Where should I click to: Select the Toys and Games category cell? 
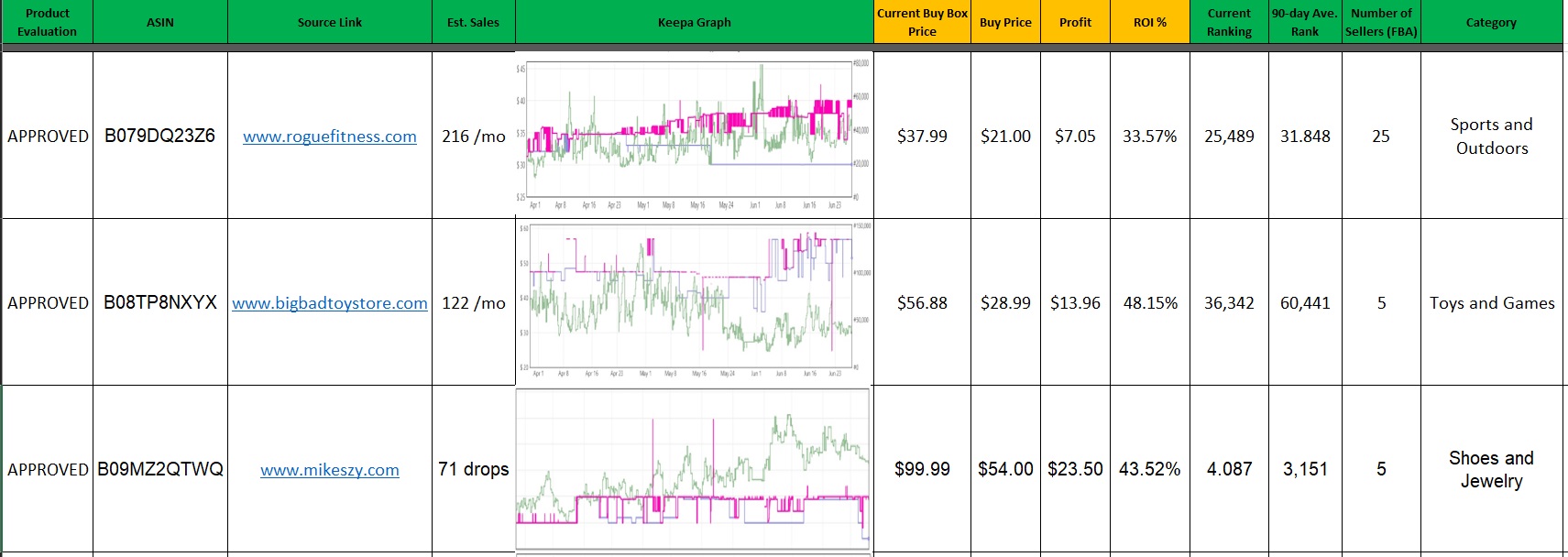point(1491,302)
